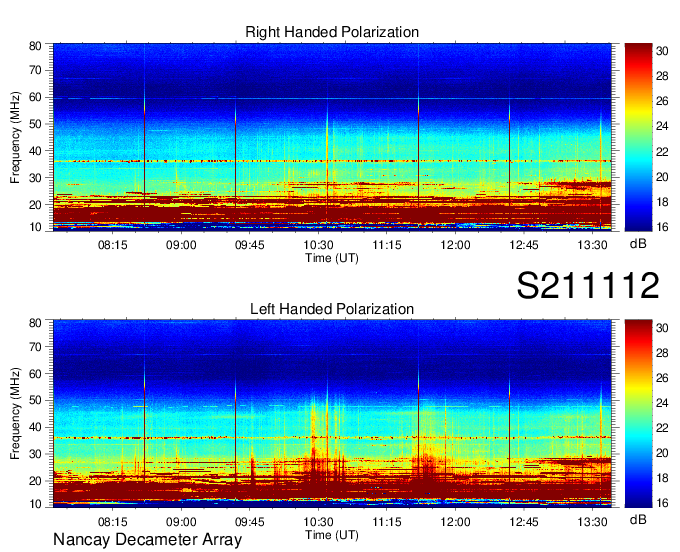Screen dimensions: 680x552
Task: Click the 80 MHz frequency tick on the right-handed plot
Action: (35, 46)
